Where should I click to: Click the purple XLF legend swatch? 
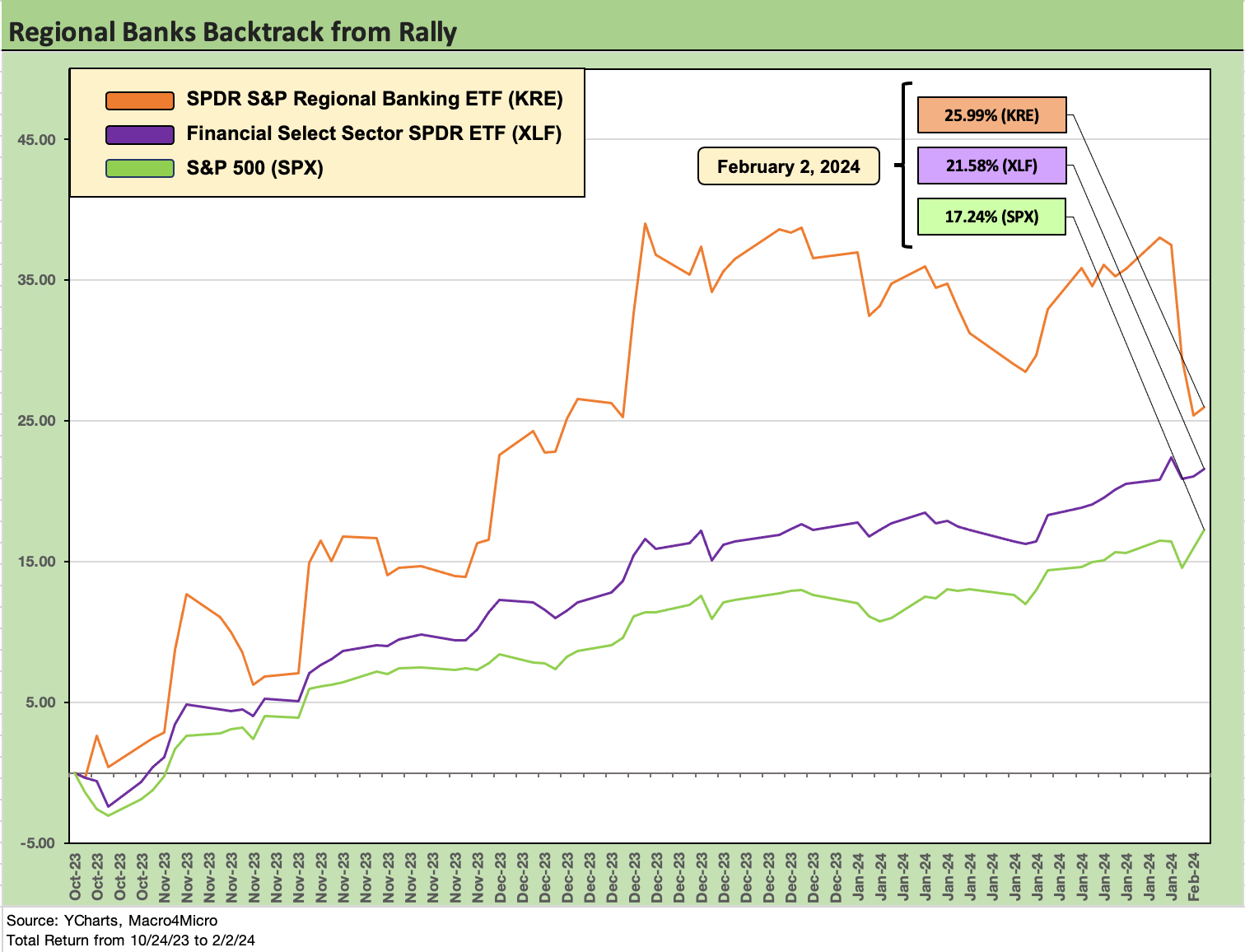(140, 134)
